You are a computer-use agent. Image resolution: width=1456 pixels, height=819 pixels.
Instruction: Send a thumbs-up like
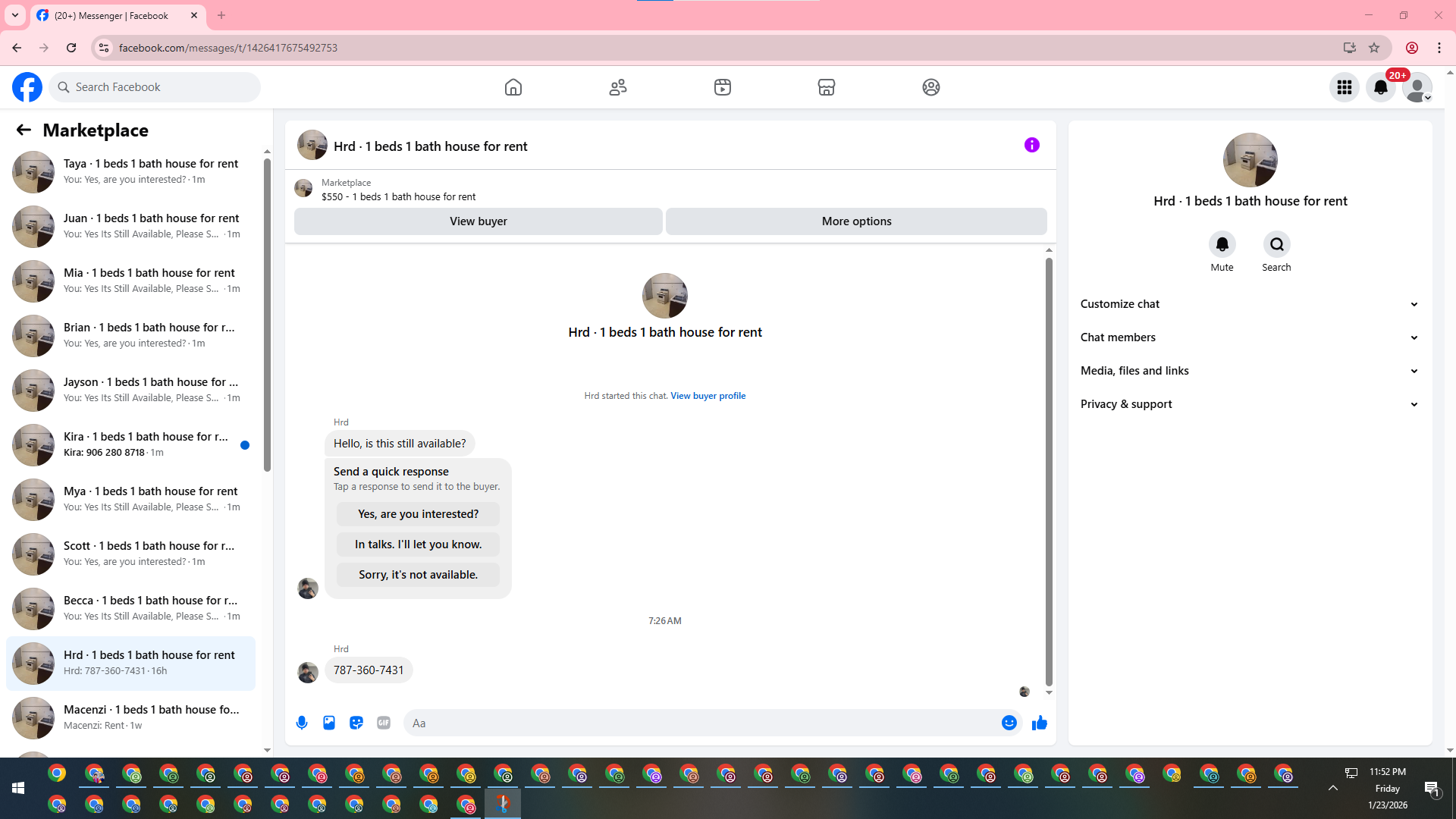(1039, 723)
